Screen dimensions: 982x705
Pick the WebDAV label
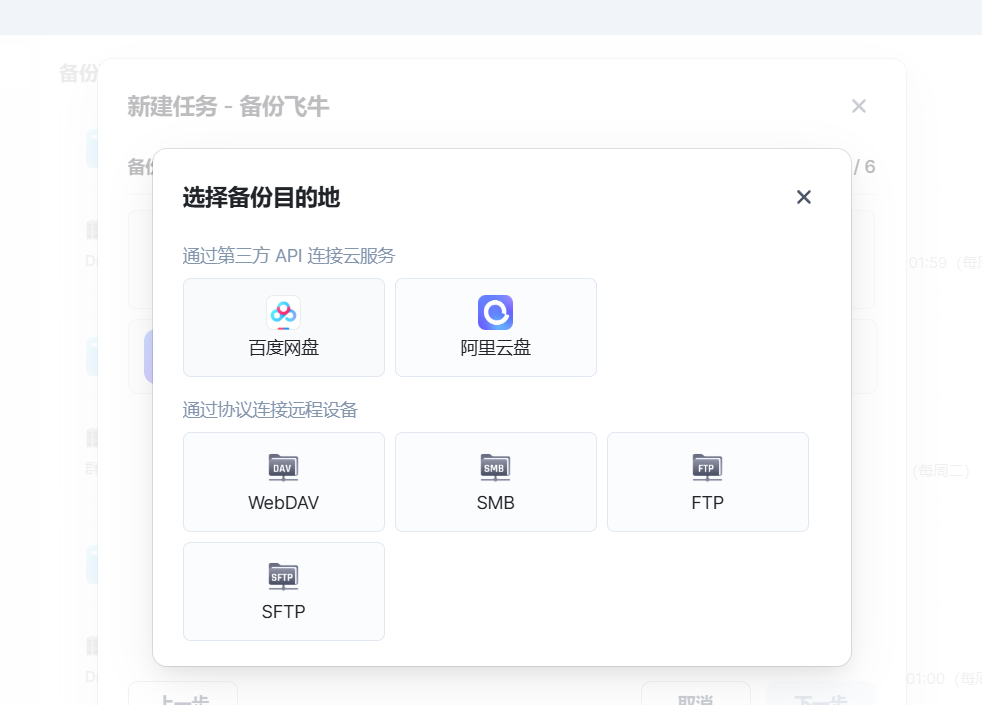coord(284,503)
